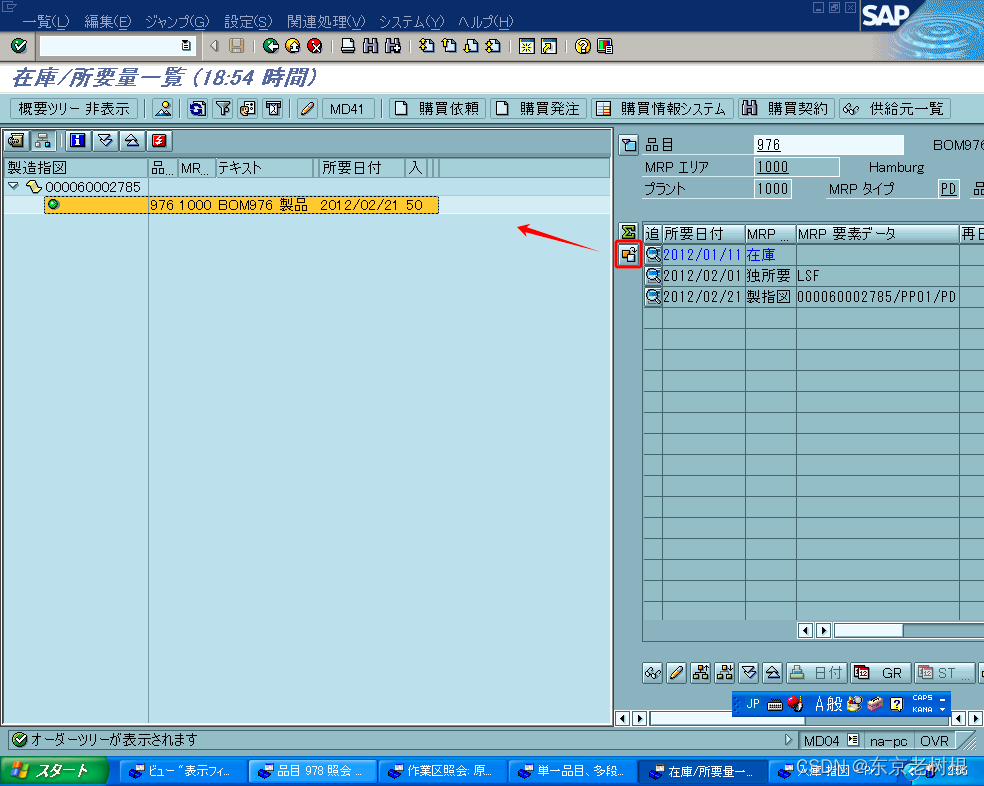Click the highlighted order tree icon in red box

[x=627, y=255]
